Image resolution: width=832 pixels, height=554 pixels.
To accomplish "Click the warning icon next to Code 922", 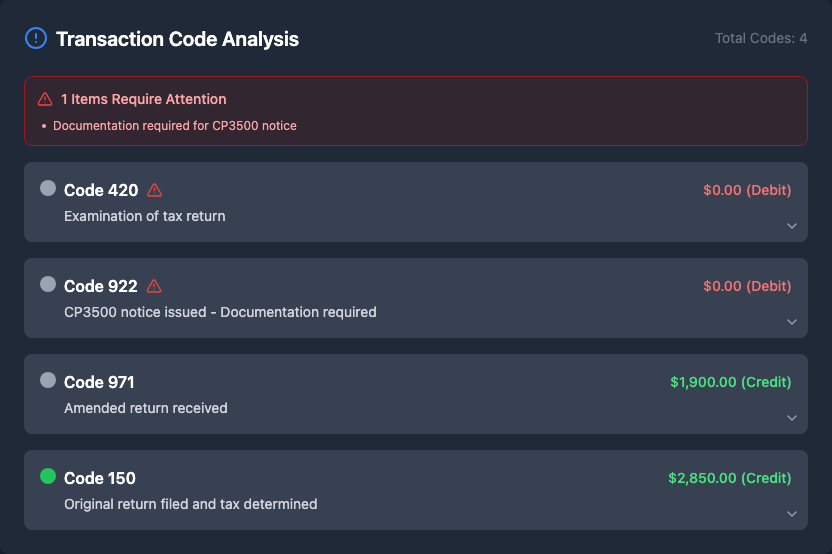I will tap(154, 286).
